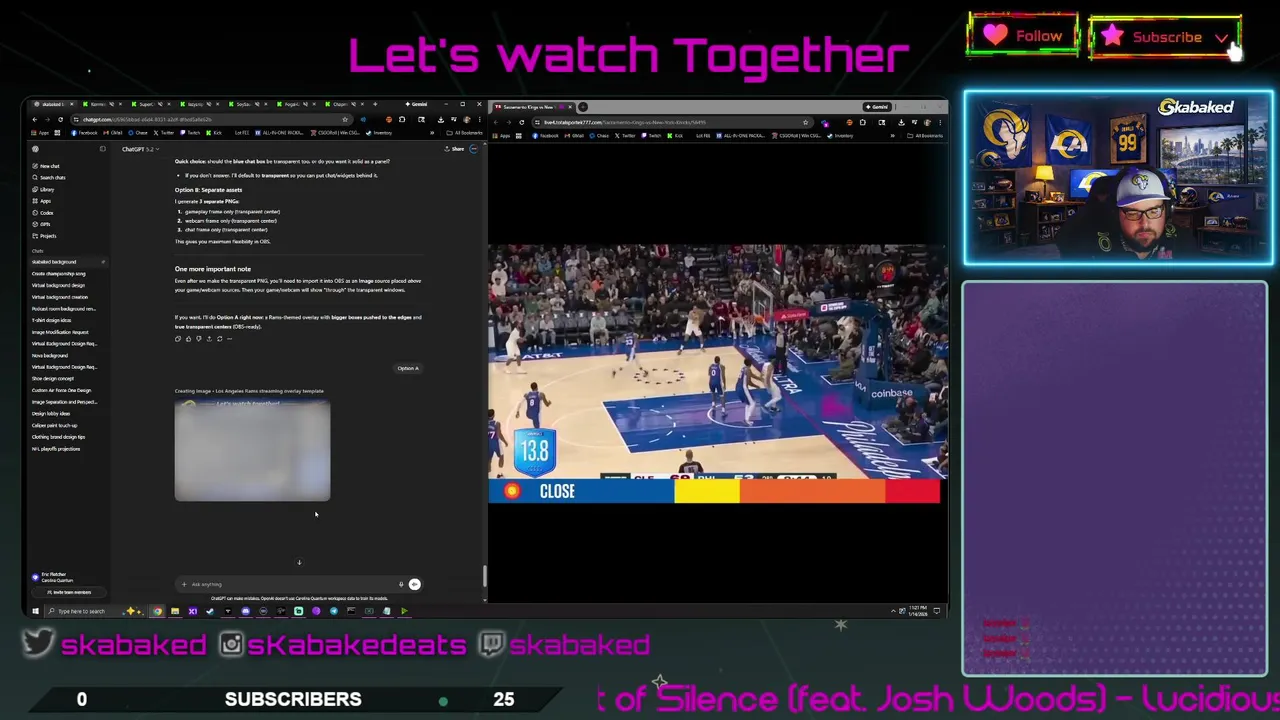The image size is (1280, 720).
Task: Click the regenerate response icon
Action: coord(219,339)
